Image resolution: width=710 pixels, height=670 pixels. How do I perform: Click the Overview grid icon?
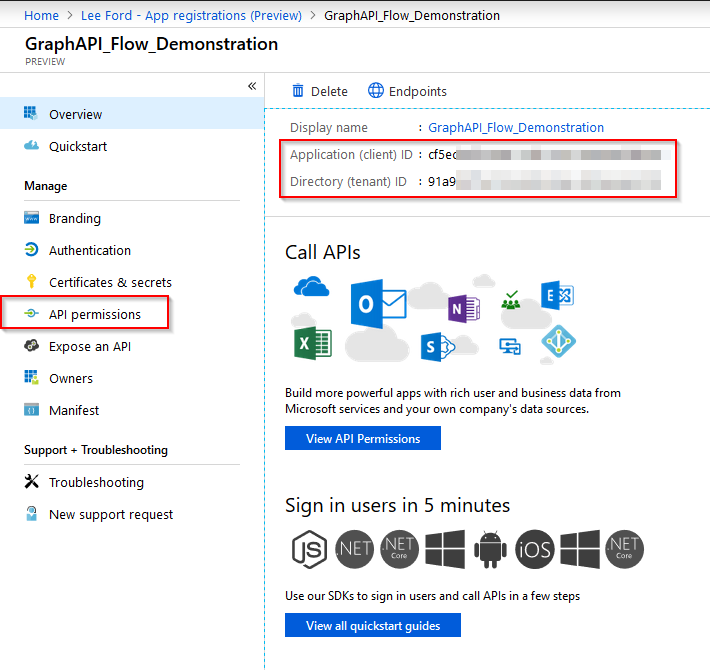coord(31,113)
